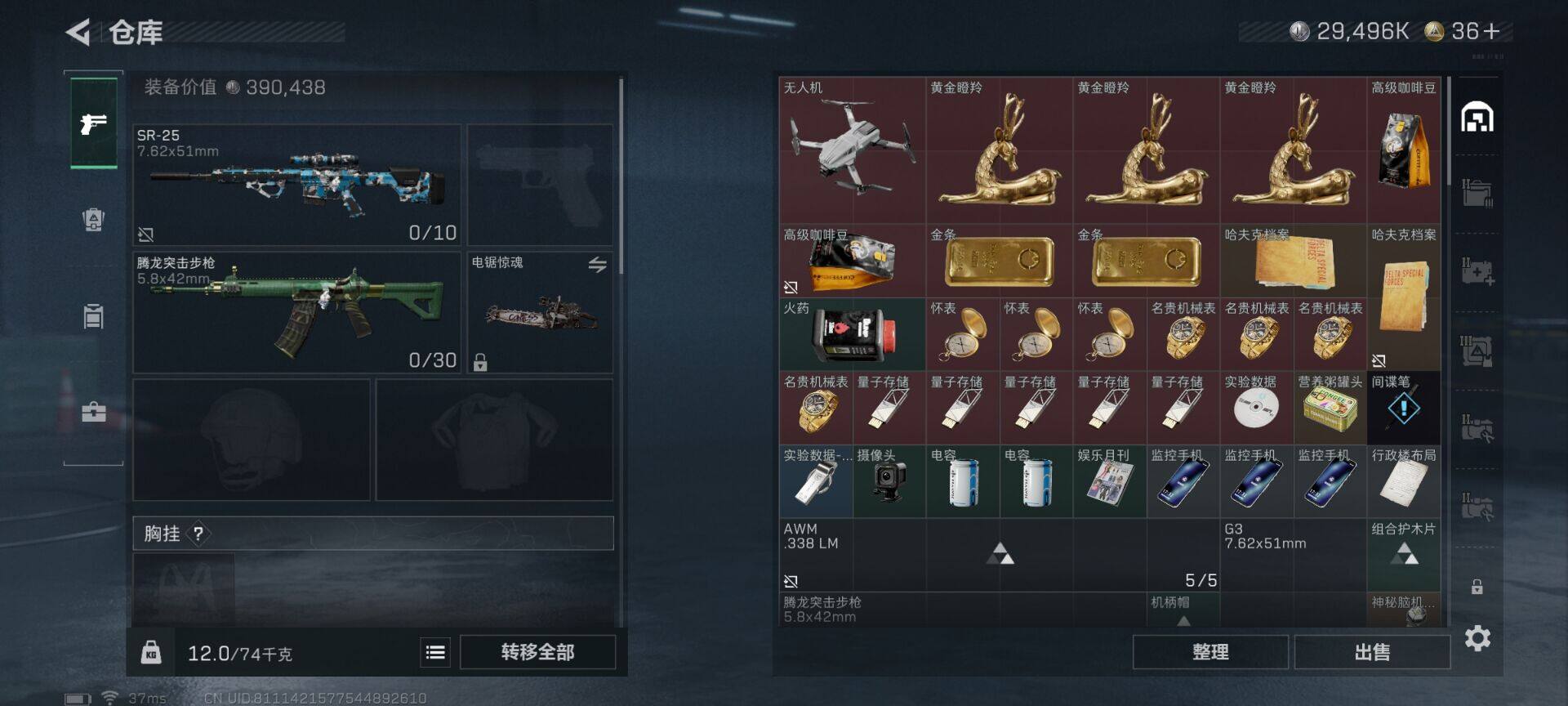Click the plus icon next to 36 currency
Viewport: 1568px width, 706px height.
tap(1492, 31)
